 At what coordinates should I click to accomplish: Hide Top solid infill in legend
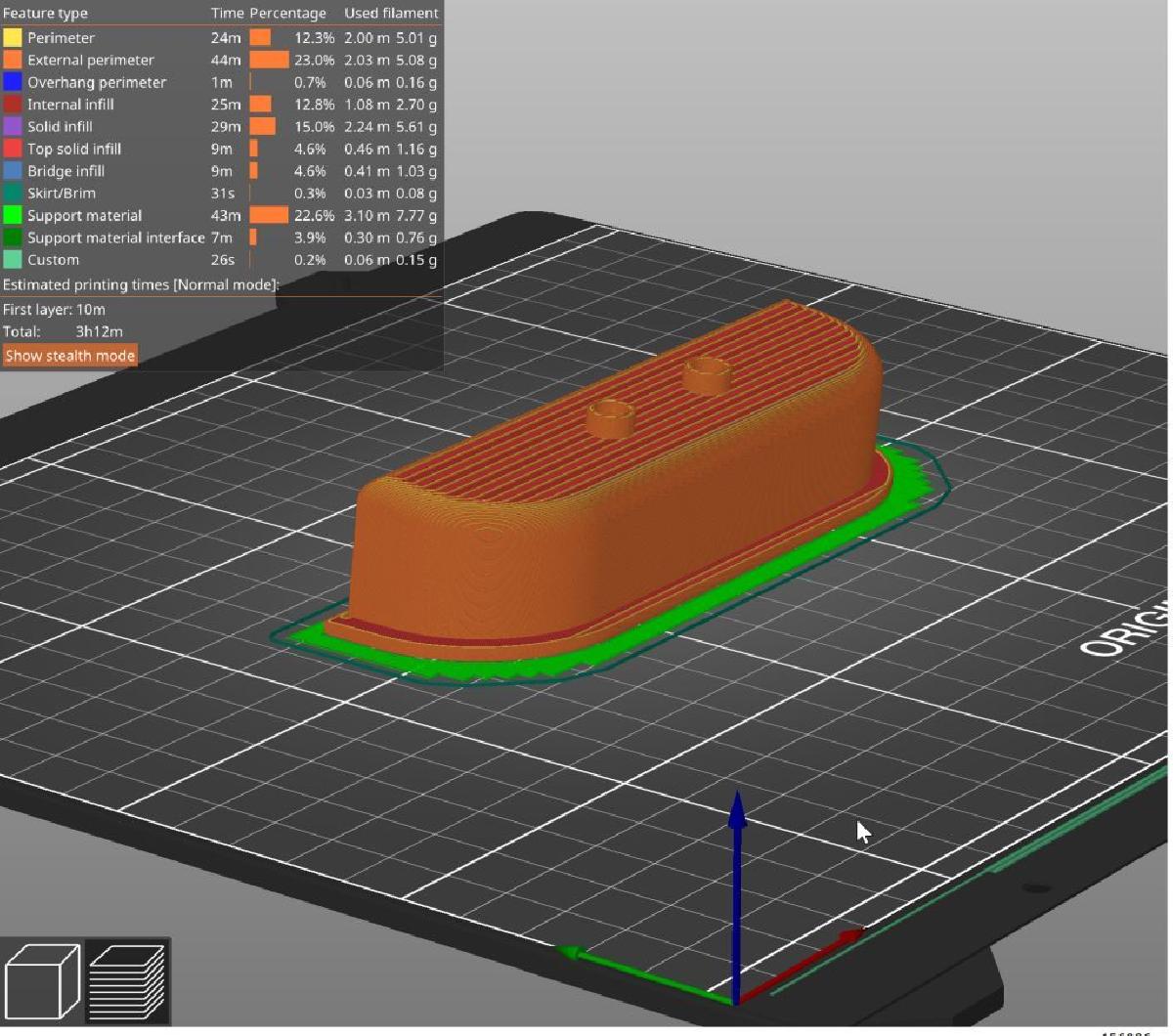click(x=74, y=150)
